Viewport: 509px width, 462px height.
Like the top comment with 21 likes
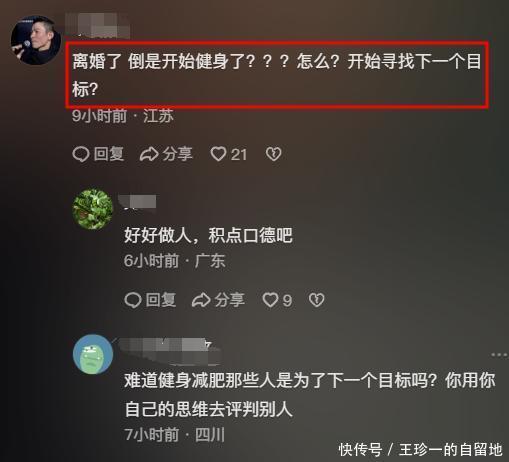[218, 154]
